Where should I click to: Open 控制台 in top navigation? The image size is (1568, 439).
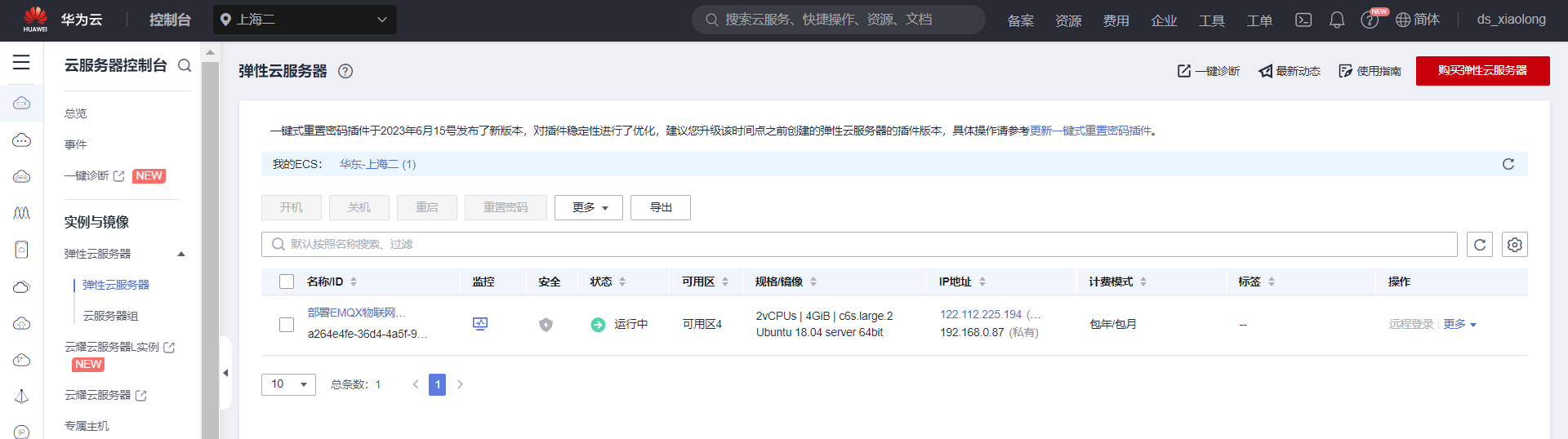[170, 20]
